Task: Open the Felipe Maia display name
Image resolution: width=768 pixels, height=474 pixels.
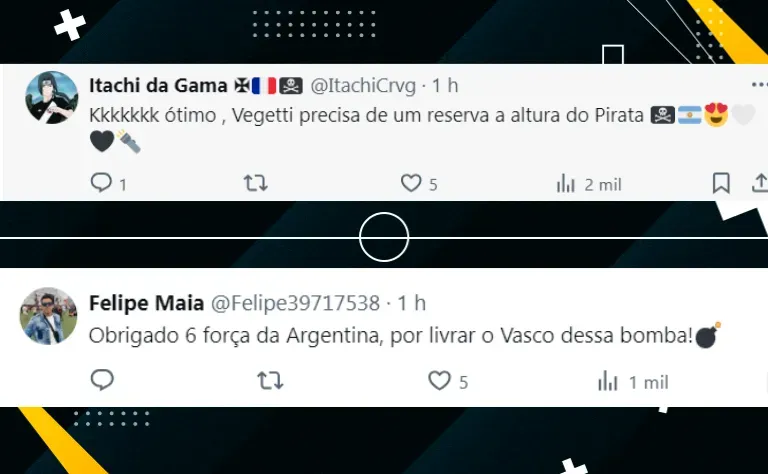Action: point(146,303)
